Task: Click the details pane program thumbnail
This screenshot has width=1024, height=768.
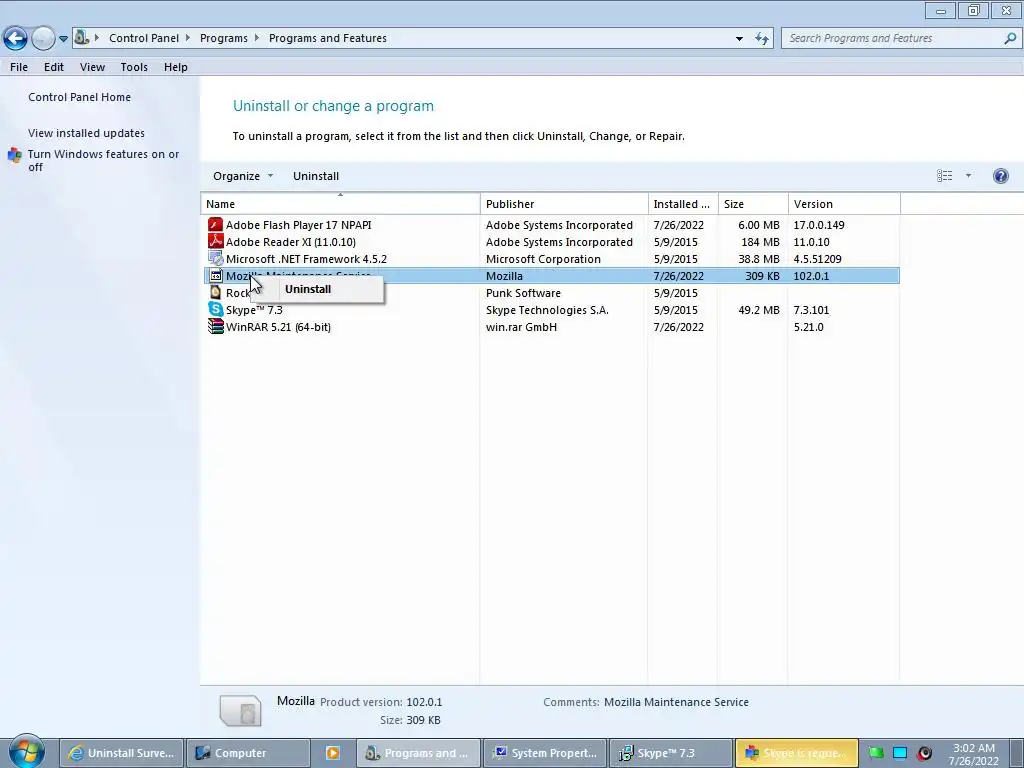Action: 241,710
